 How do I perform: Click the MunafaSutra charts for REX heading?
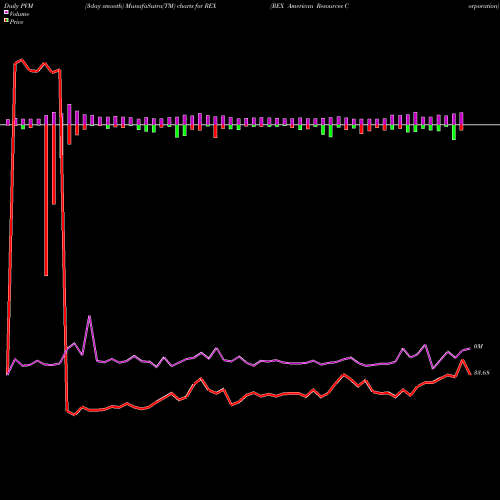[x=151, y=6]
